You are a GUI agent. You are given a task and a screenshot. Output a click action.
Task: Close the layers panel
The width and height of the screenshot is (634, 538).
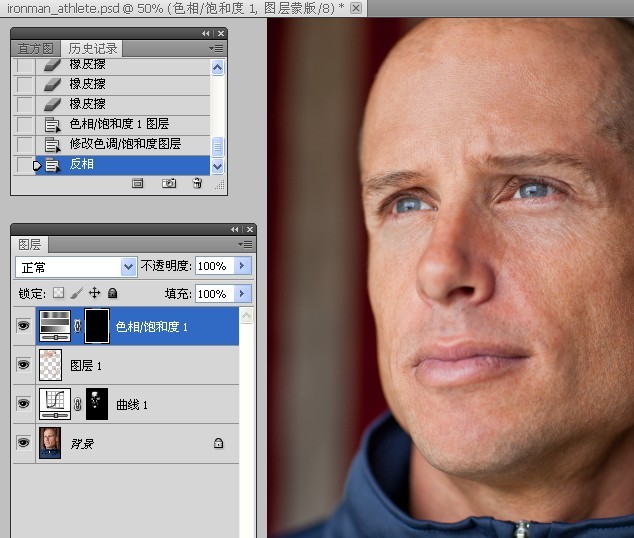[x=250, y=230]
